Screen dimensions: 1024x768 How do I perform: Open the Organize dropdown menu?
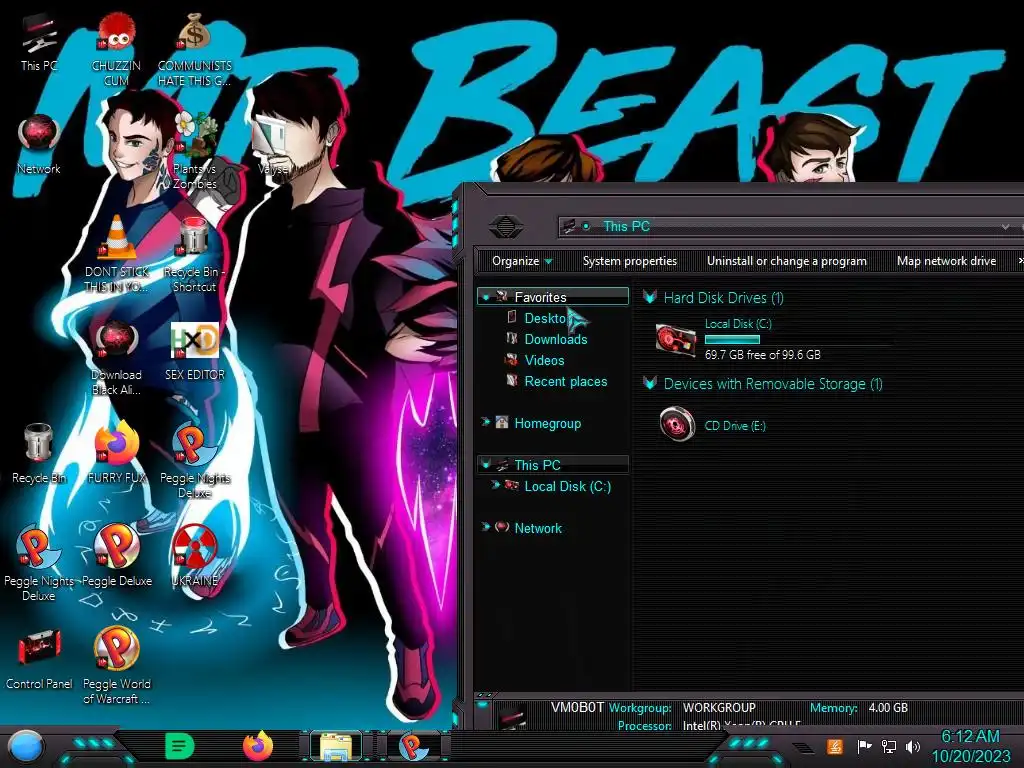[522, 261]
